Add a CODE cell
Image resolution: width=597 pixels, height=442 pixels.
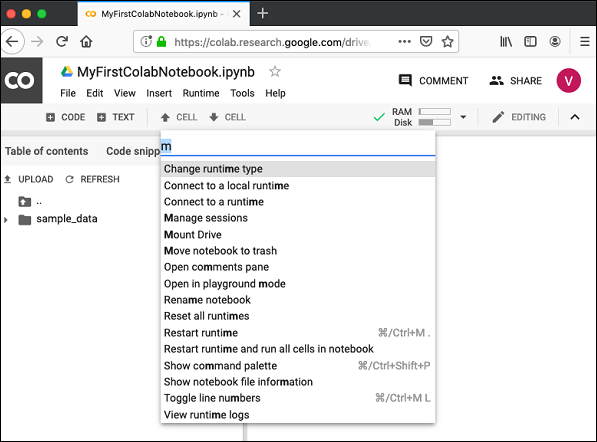tap(65, 117)
